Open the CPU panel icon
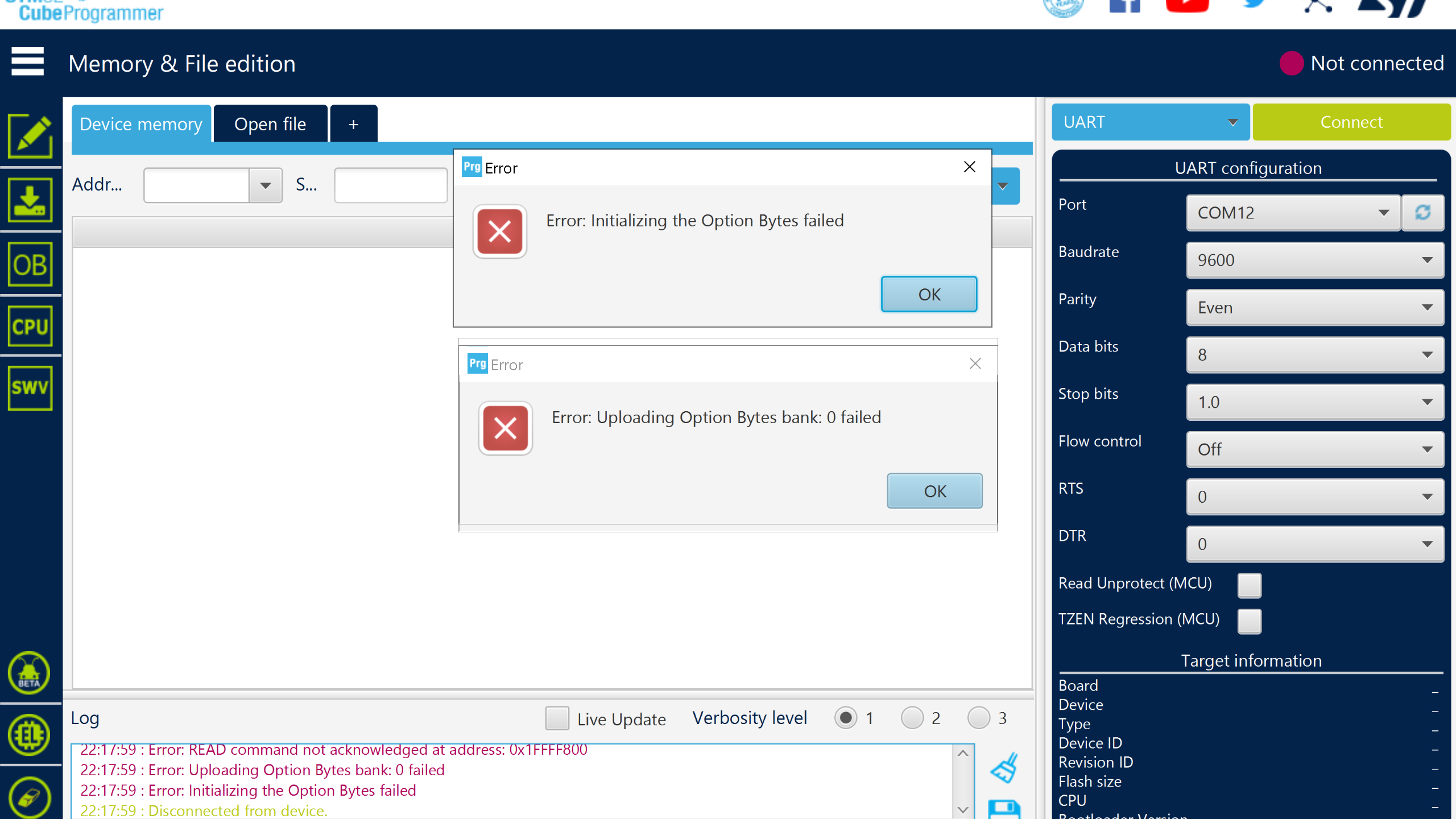Screen dimensions: 1456x819 point(30,326)
